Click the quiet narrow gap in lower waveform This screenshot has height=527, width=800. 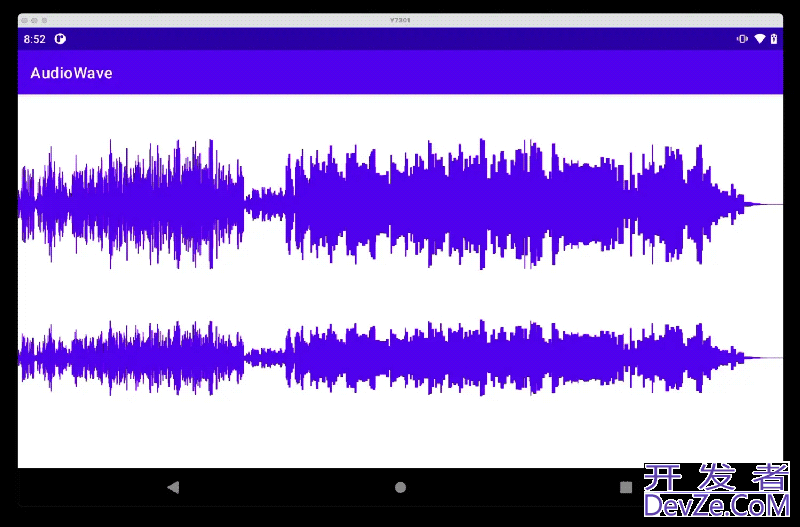point(265,357)
